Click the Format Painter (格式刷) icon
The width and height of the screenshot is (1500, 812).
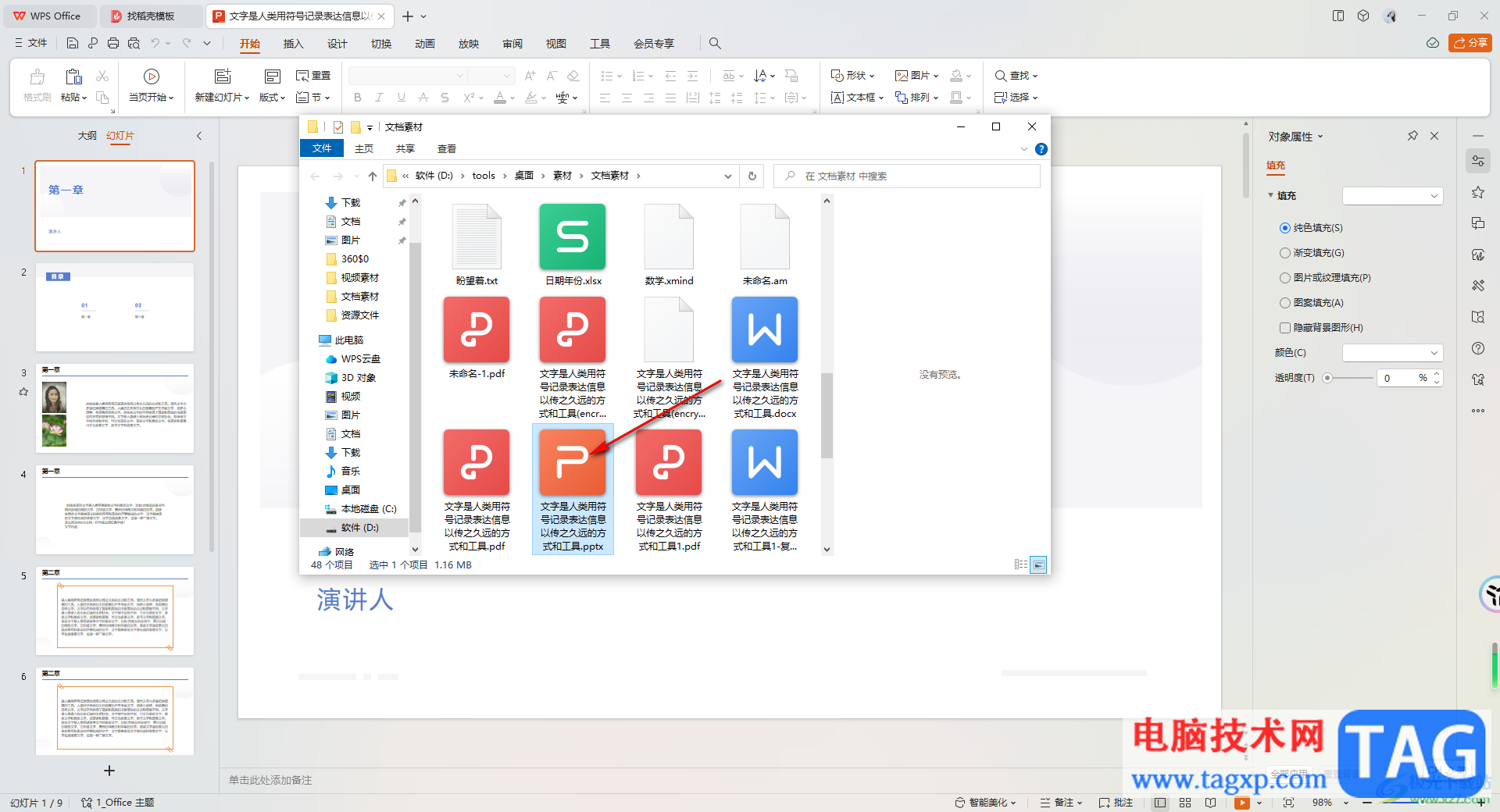coord(37,77)
